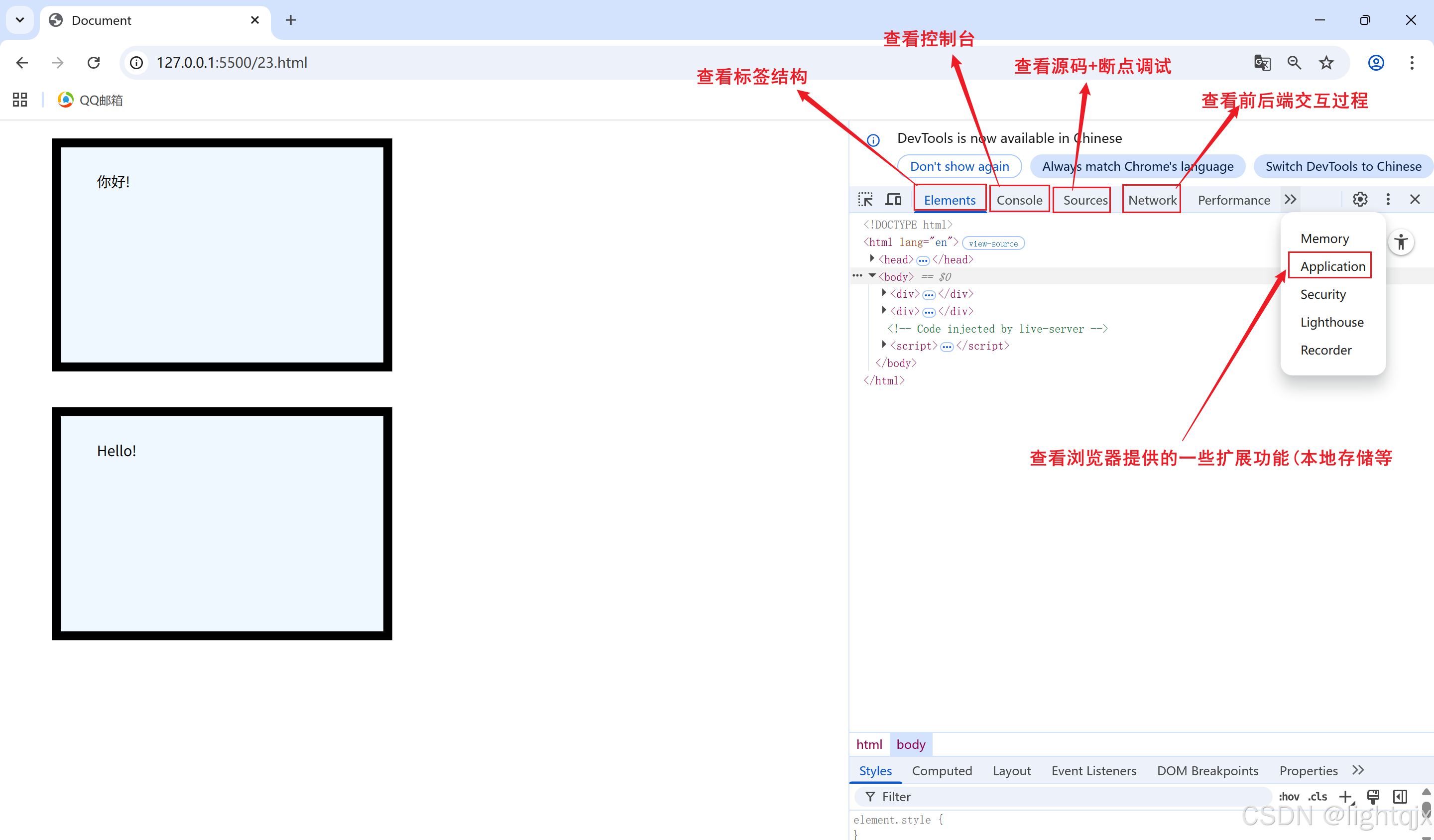Click the zoom magnifier icon in address bar
Image resolution: width=1434 pixels, height=840 pixels.
[1294, 63]
